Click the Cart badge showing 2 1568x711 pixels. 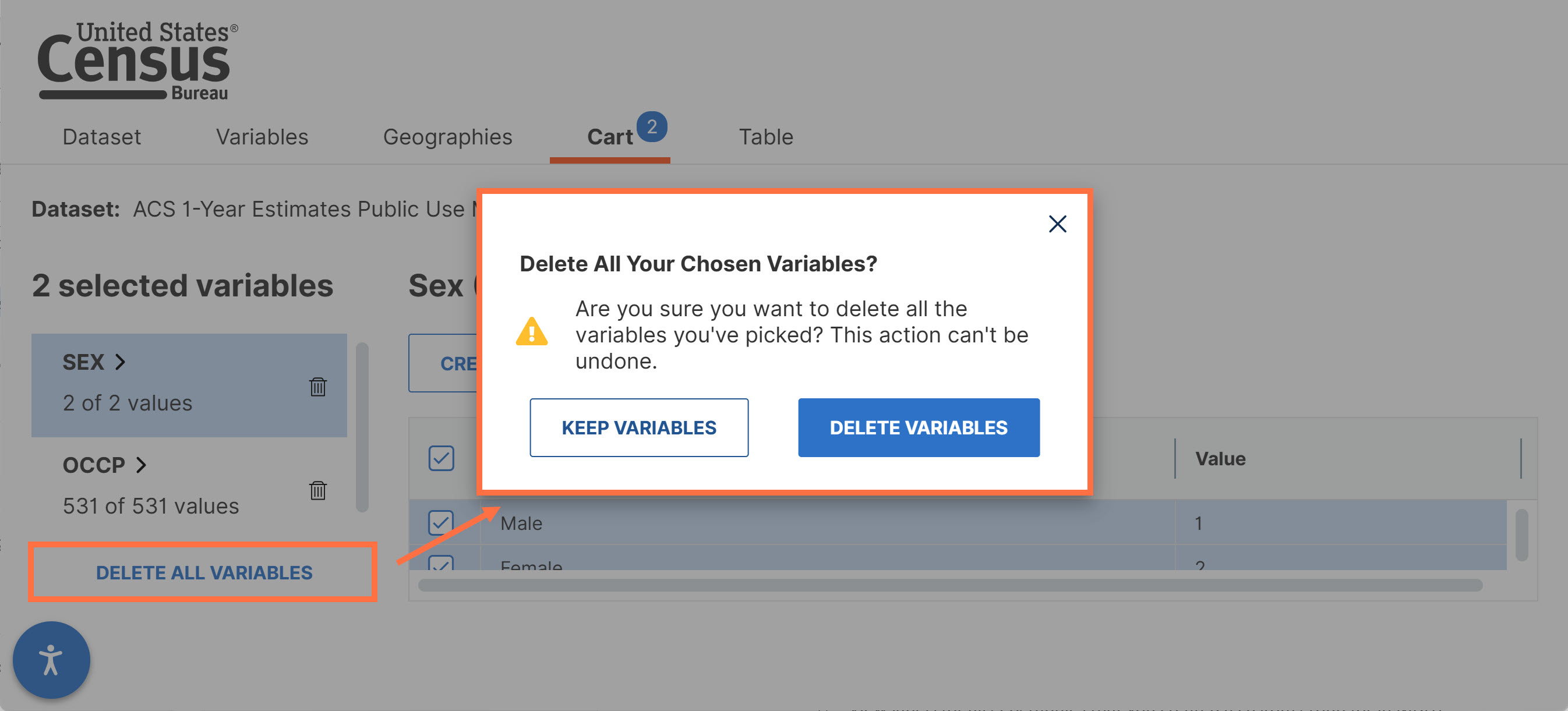(x=652, y=126)
